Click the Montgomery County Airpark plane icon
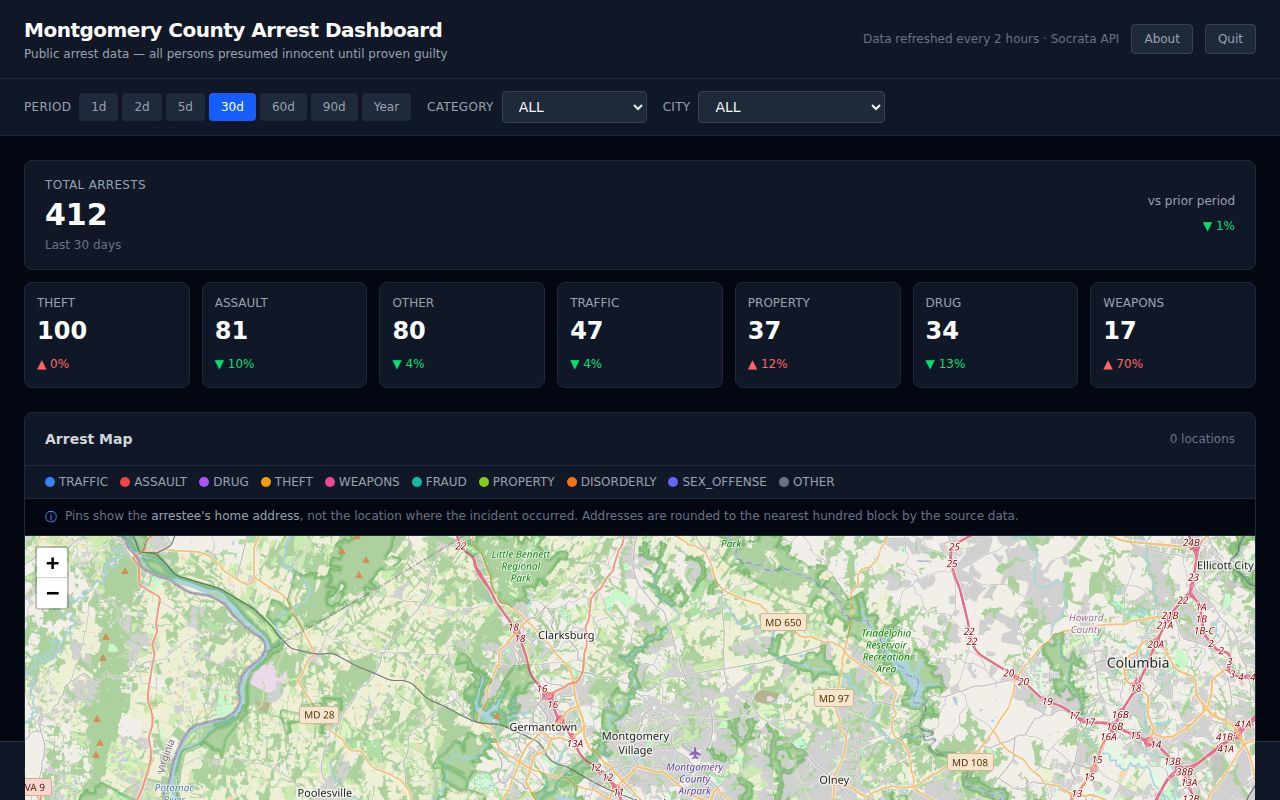This screenshot has width=1280, height=800. pyautogui.click(x=695, y=752)
